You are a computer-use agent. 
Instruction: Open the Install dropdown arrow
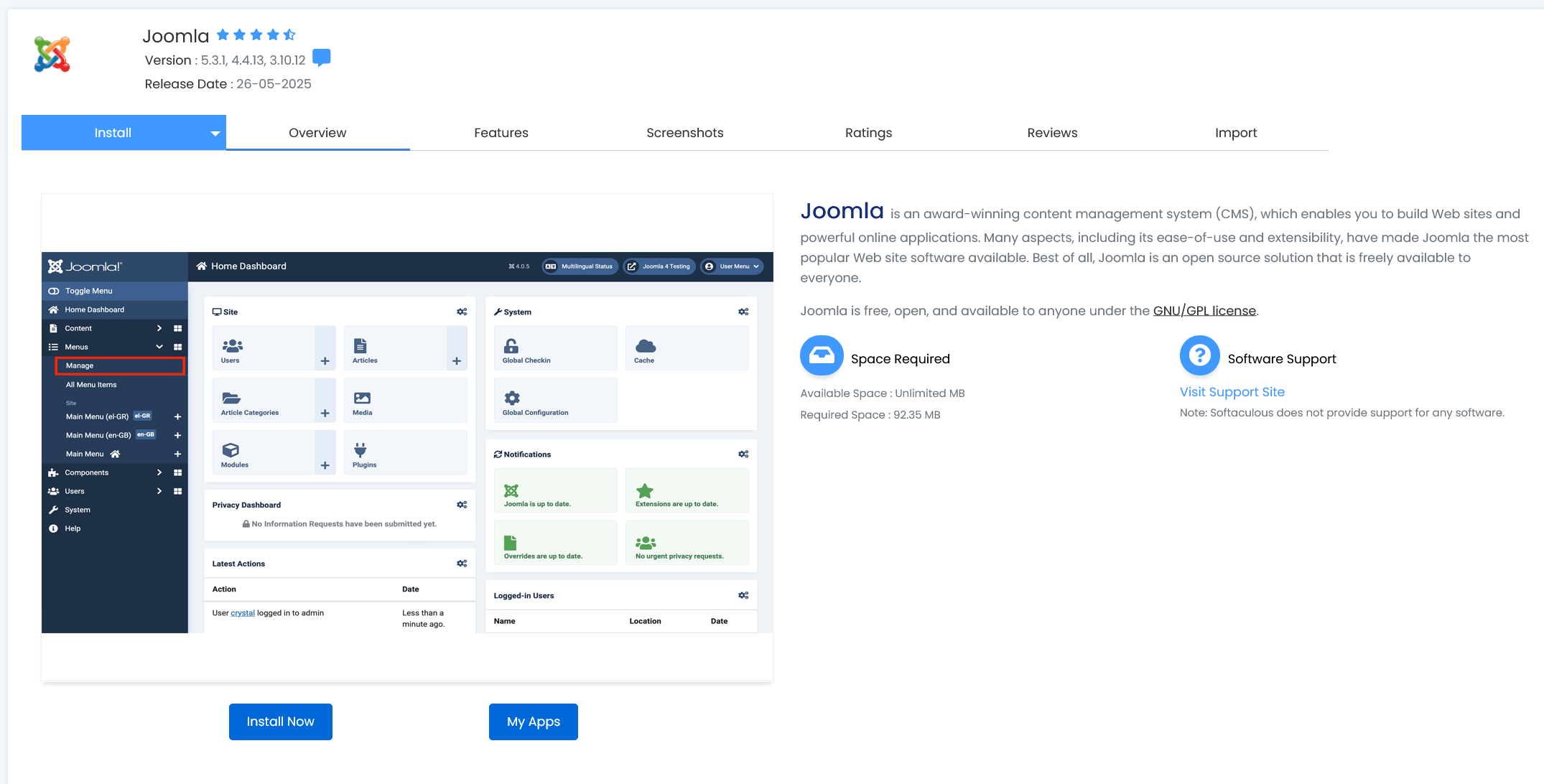(215, 134)
